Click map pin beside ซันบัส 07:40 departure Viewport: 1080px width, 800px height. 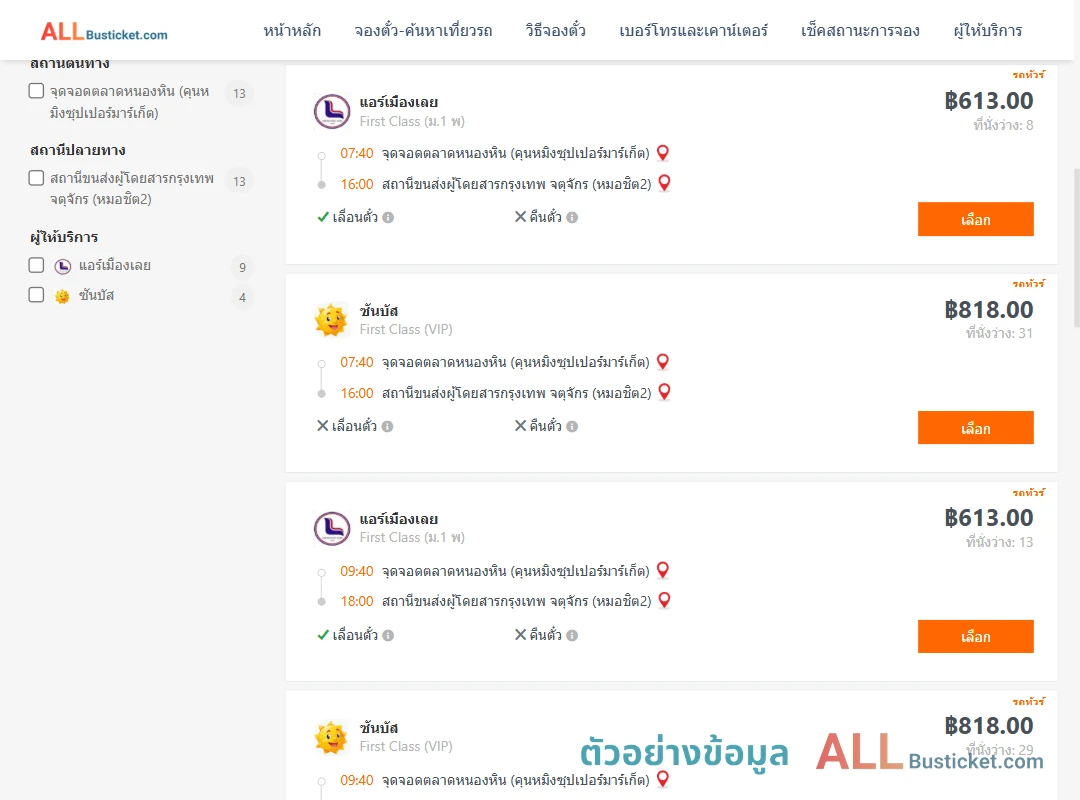click(663, 362)
